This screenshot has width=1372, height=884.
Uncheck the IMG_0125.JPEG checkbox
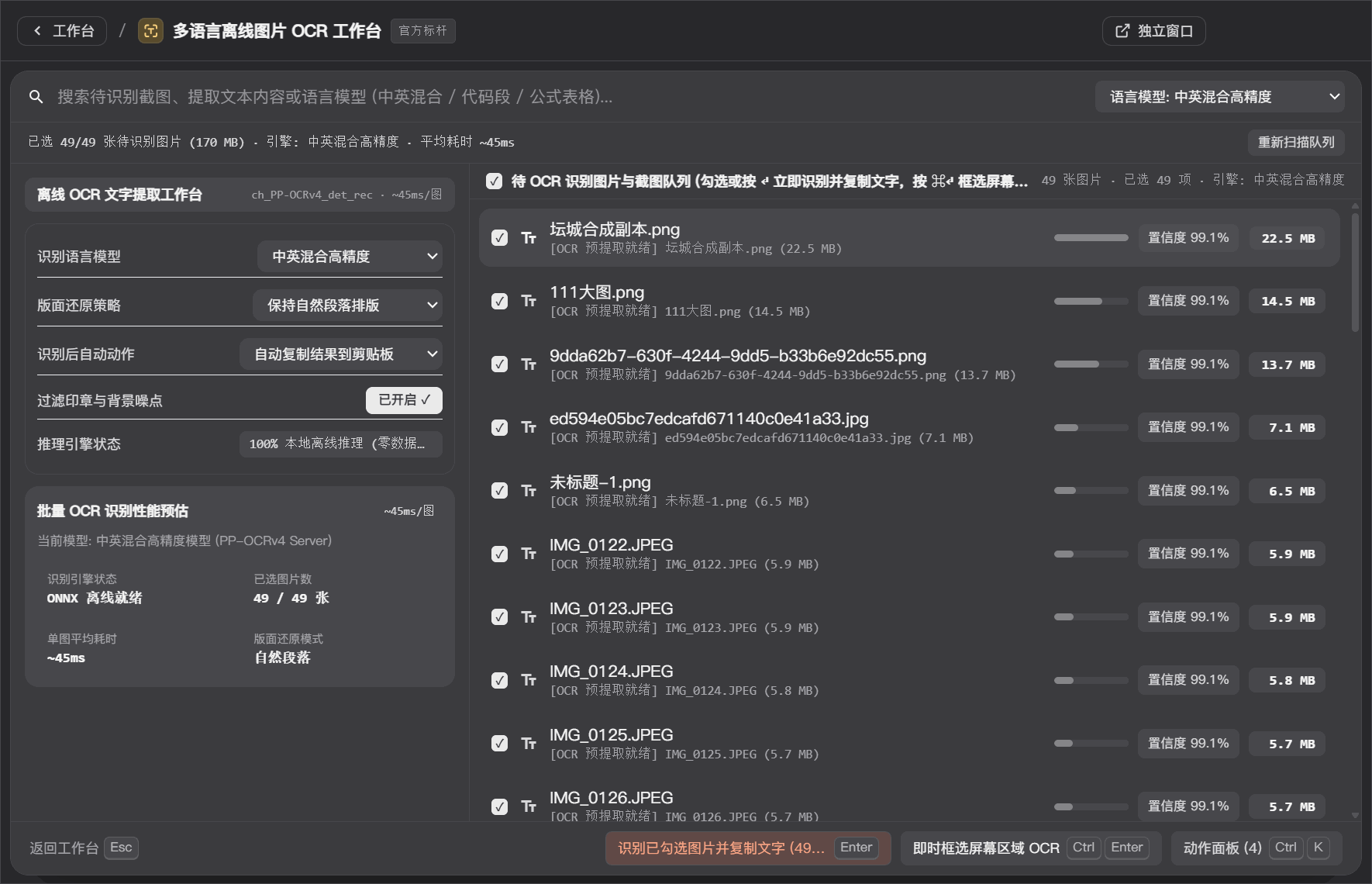tap(500, 744)
